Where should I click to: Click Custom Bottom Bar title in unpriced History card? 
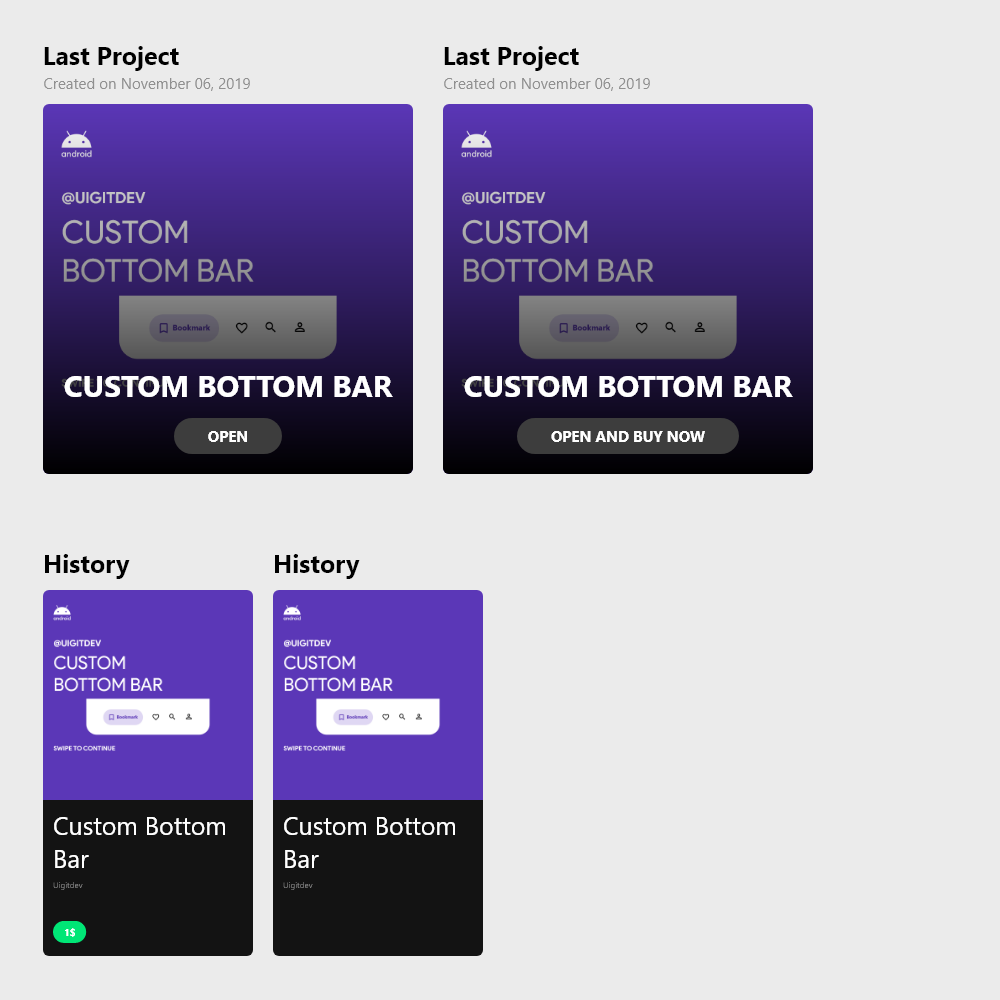[369, 842]
